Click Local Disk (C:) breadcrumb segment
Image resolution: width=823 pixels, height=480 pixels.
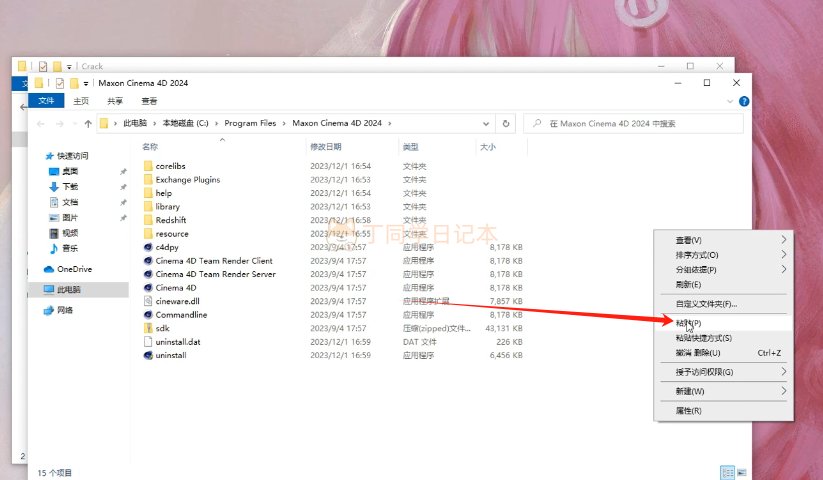tap(185, 123)
